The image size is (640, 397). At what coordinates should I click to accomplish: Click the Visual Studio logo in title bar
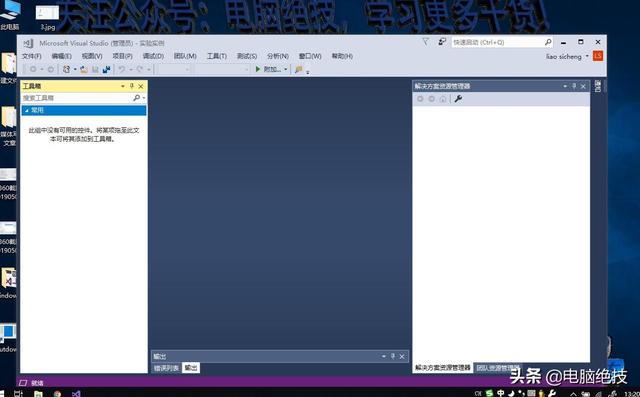(x=28, y=43)
